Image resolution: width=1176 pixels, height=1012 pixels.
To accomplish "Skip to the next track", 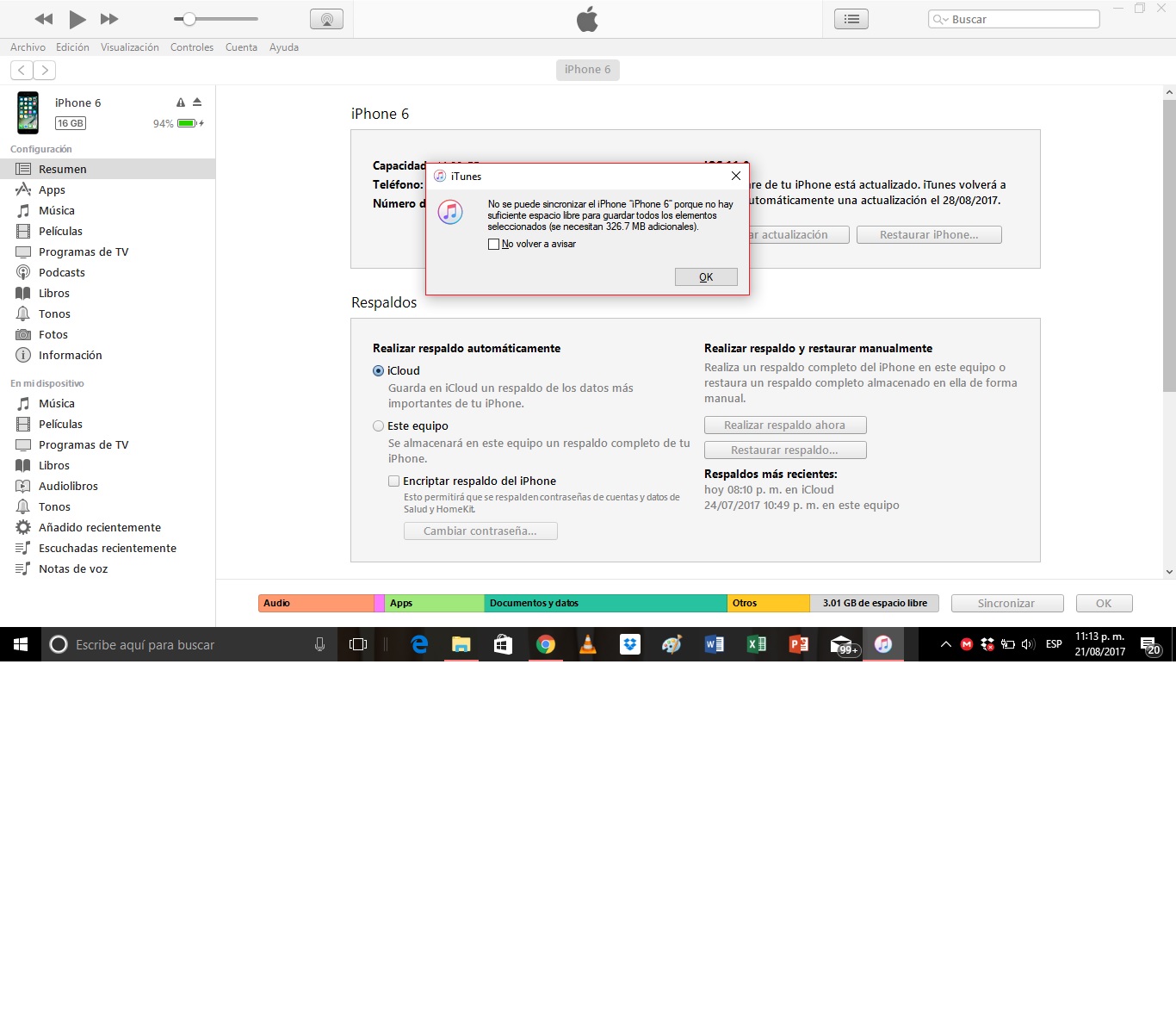I will pyautogui.click(x=109, y=19).
